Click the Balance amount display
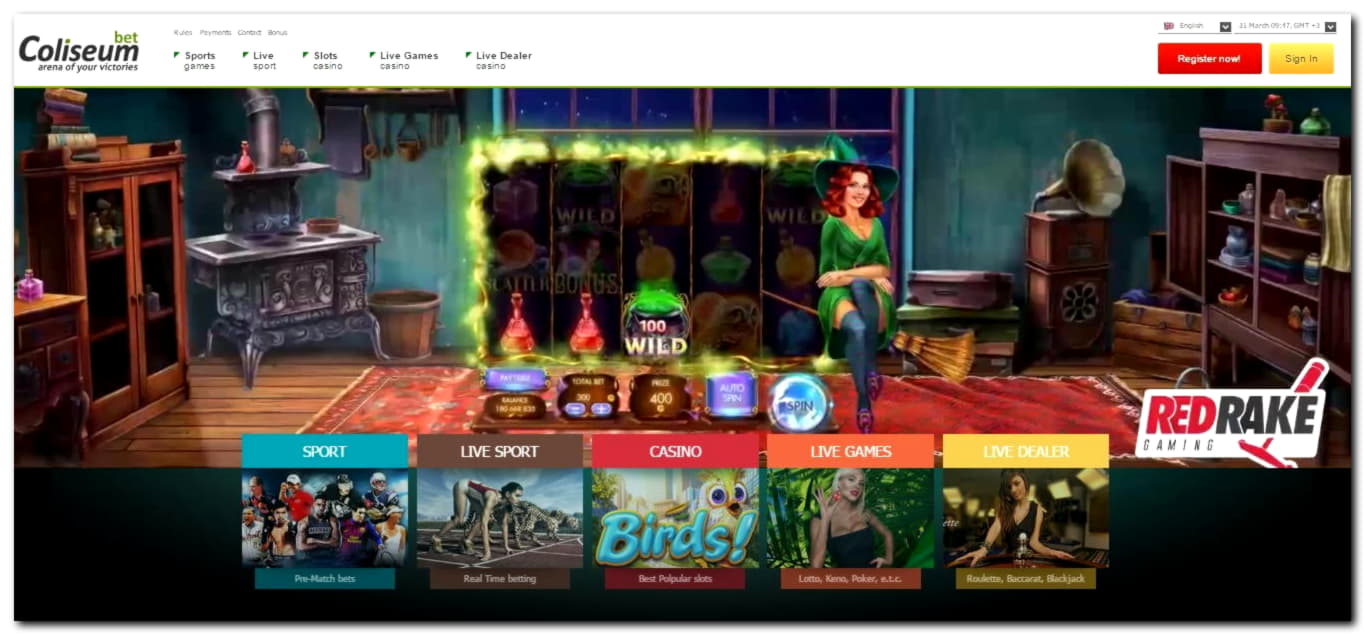The height and width of the screenshot is (635, 1365). click(514, 407)
